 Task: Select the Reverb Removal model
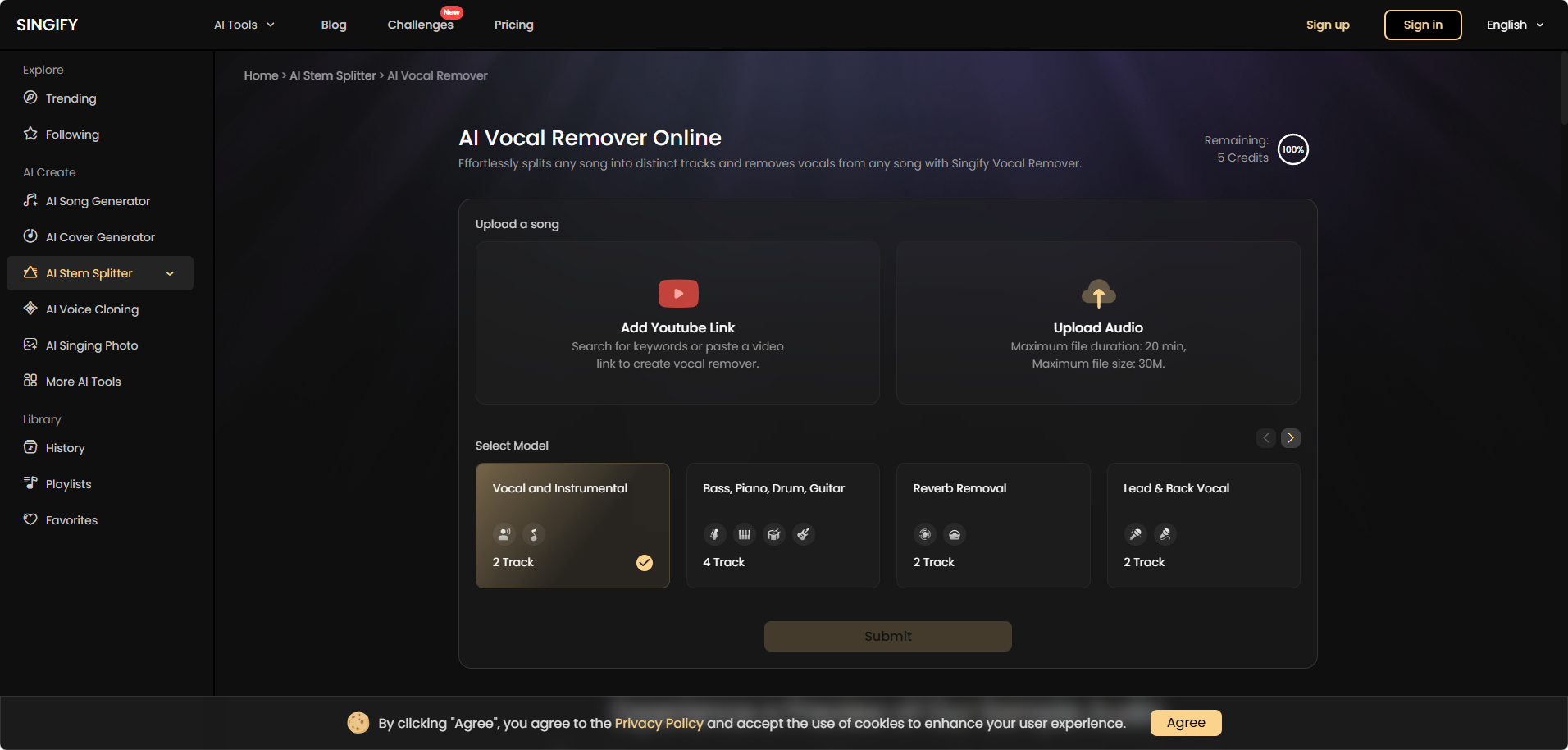[x=993, y=525]
